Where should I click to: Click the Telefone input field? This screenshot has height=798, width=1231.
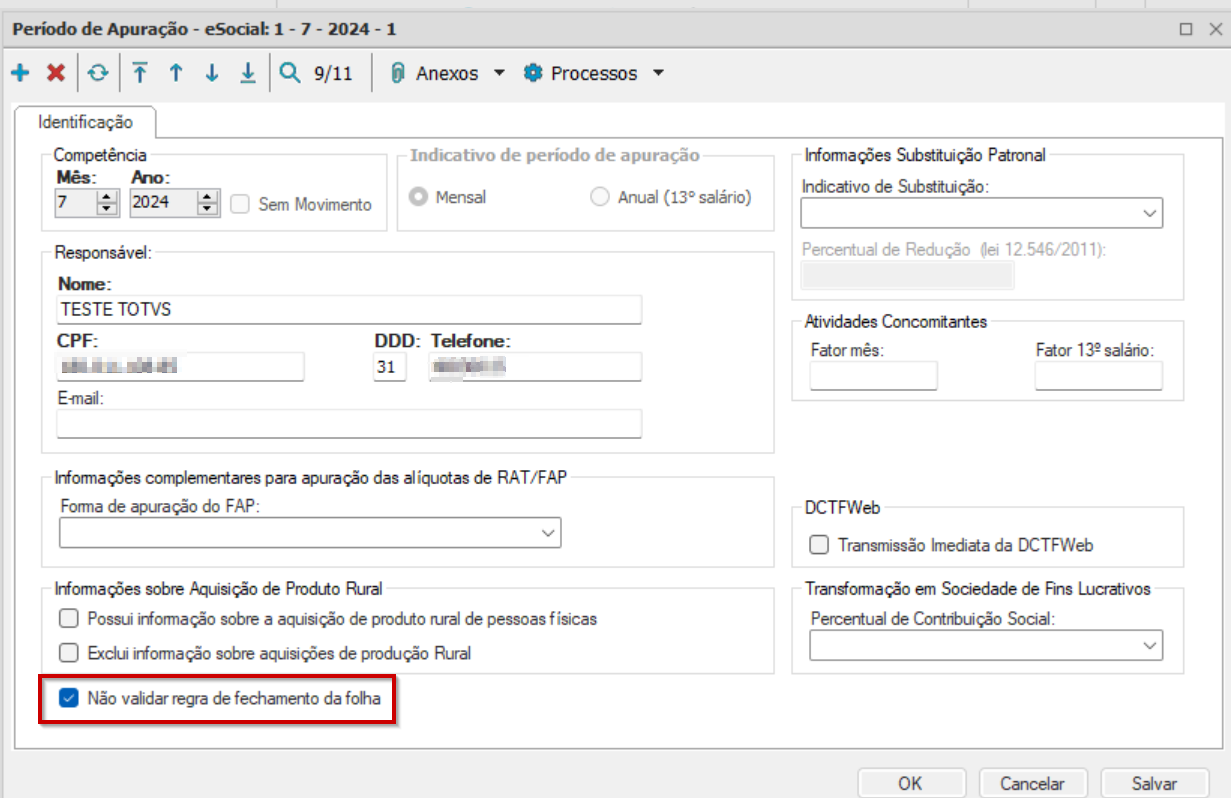(x=535, y=367)
